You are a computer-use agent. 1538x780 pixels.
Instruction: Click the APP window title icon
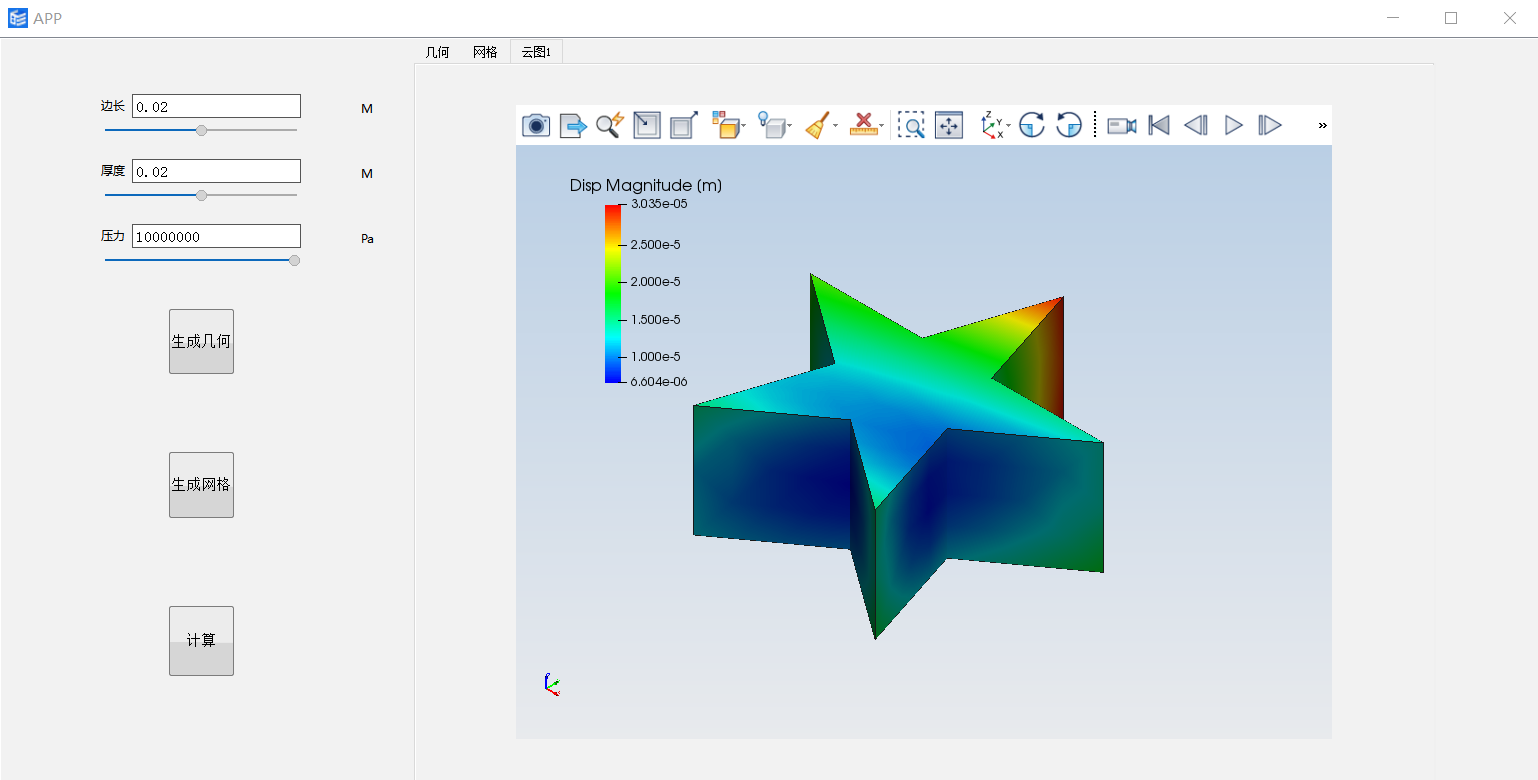coord(18,18)
